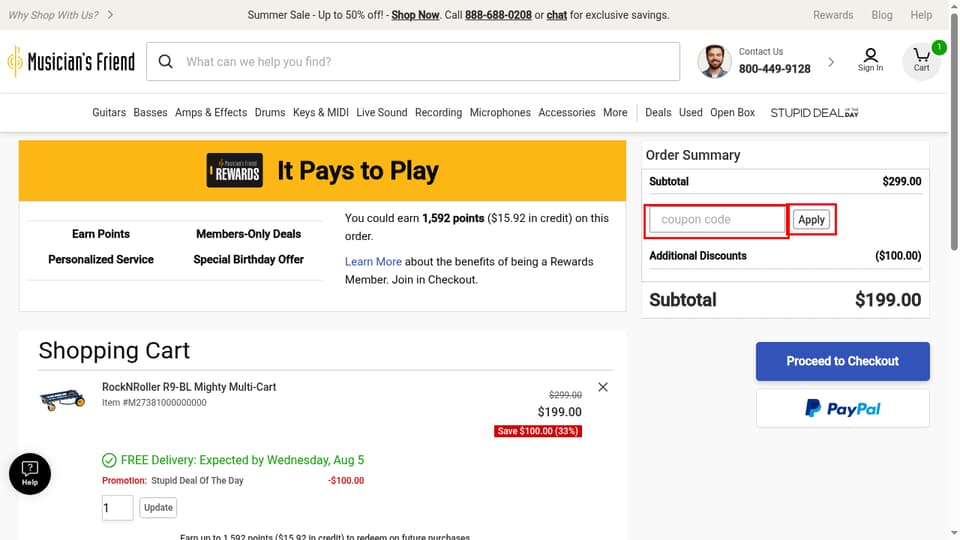Screen dimensions: 960x540
Task: Click the 800-449-9128 contact number
Action: click(774, 69)
